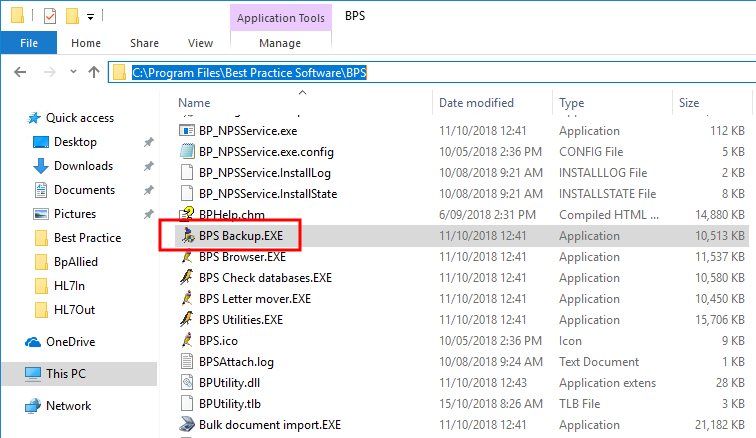Switch to the Home ribbon tab

pos(86,43)
